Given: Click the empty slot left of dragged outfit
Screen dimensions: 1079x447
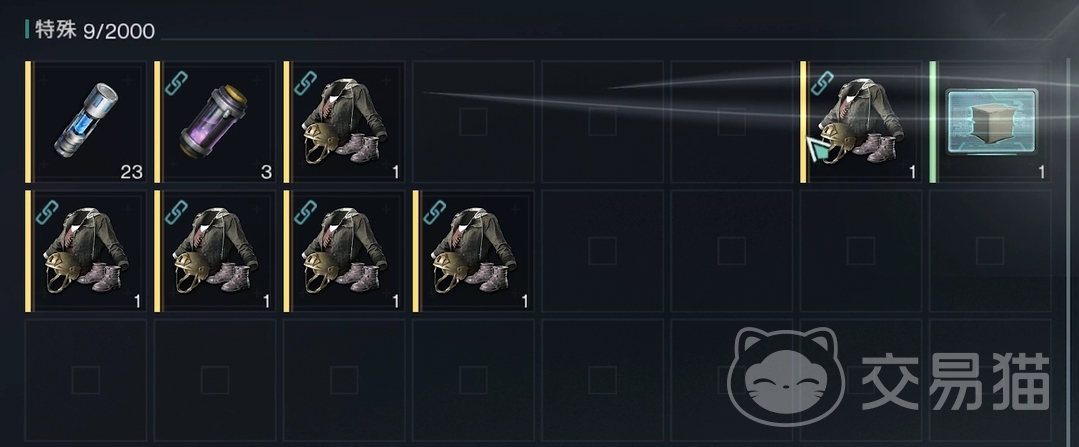Looking at the screenshot, I should (x=731, y=122).
